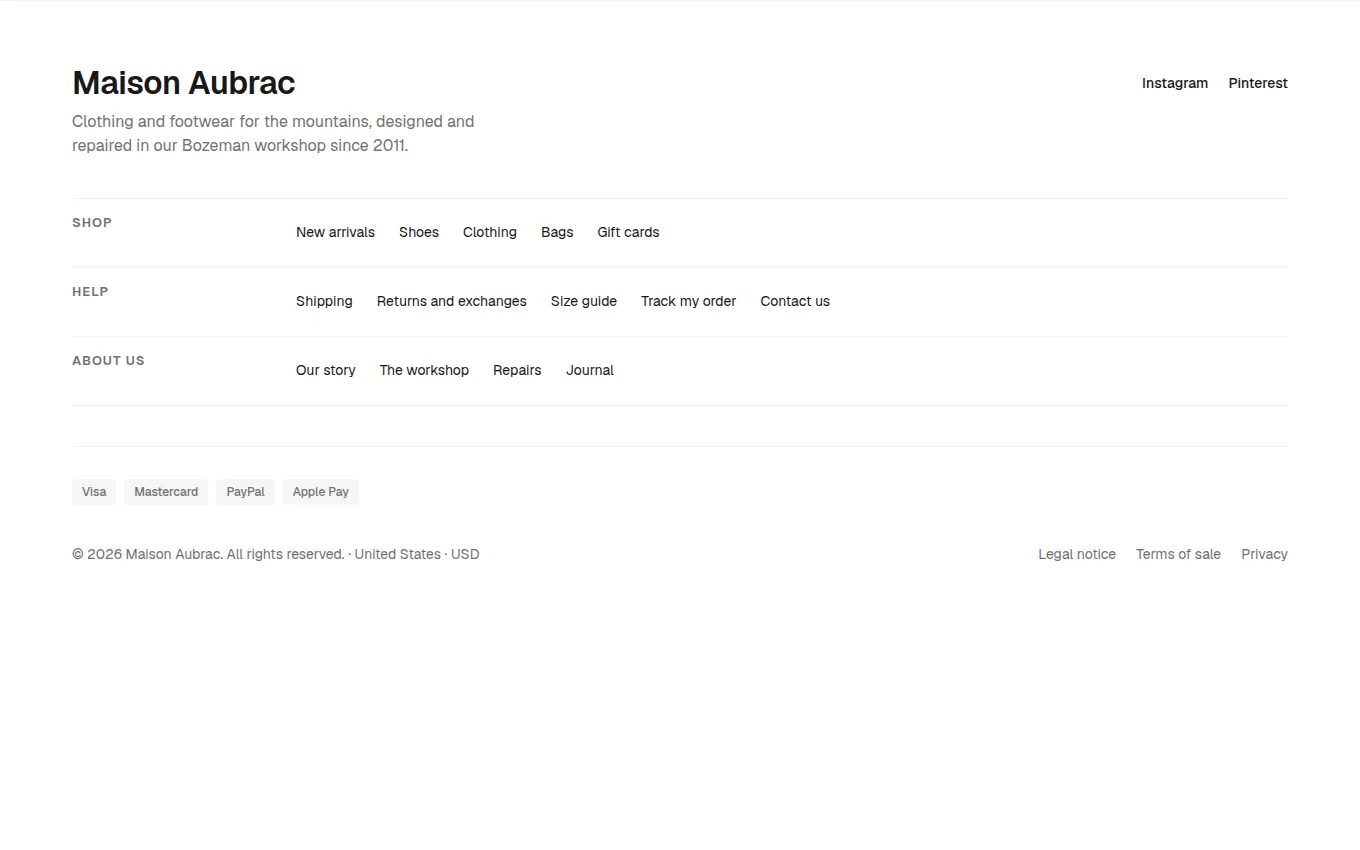Open the Size guide

click(584, 301)
